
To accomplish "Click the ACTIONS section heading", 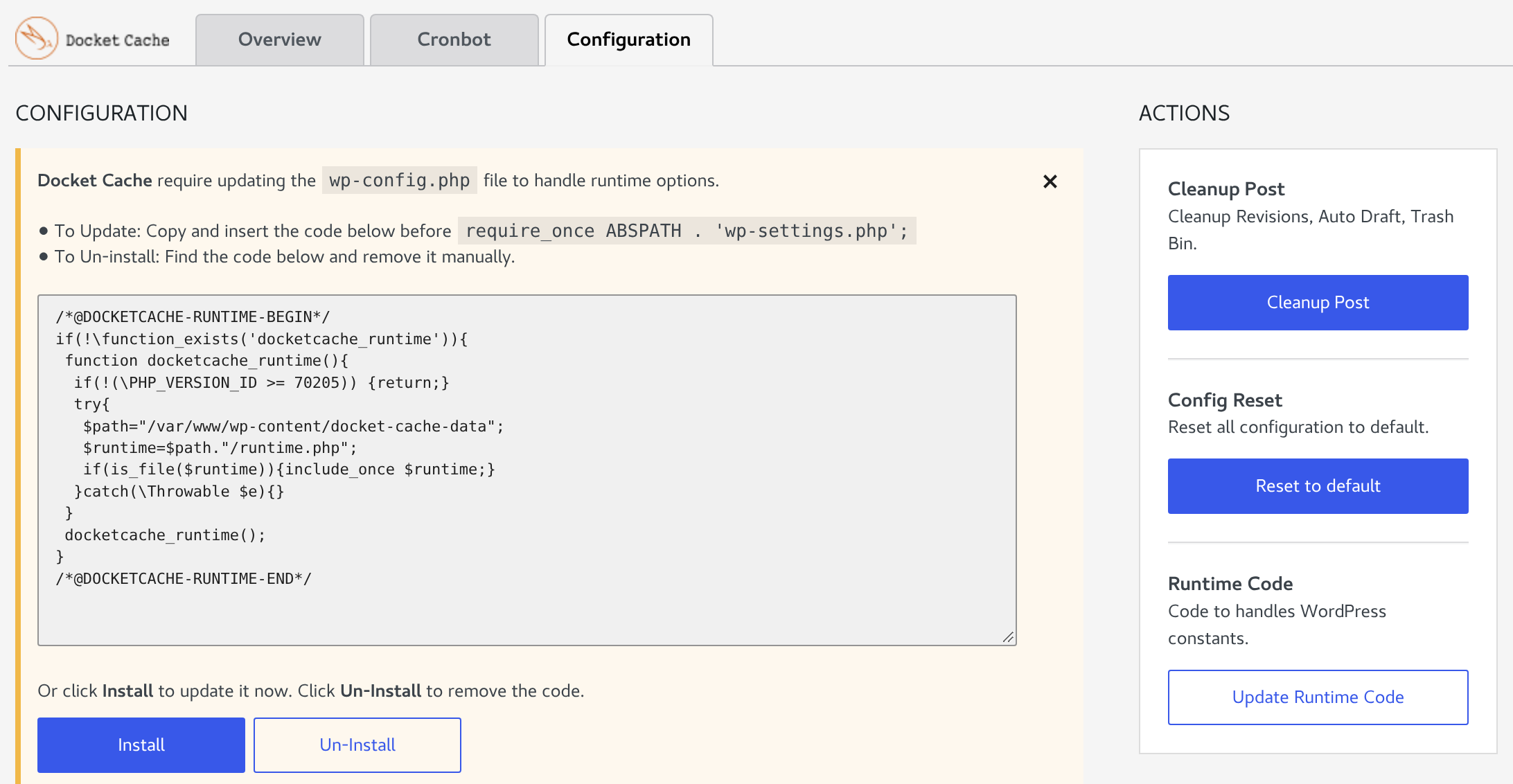I will pyautogui.click(x=1185, y=113).
